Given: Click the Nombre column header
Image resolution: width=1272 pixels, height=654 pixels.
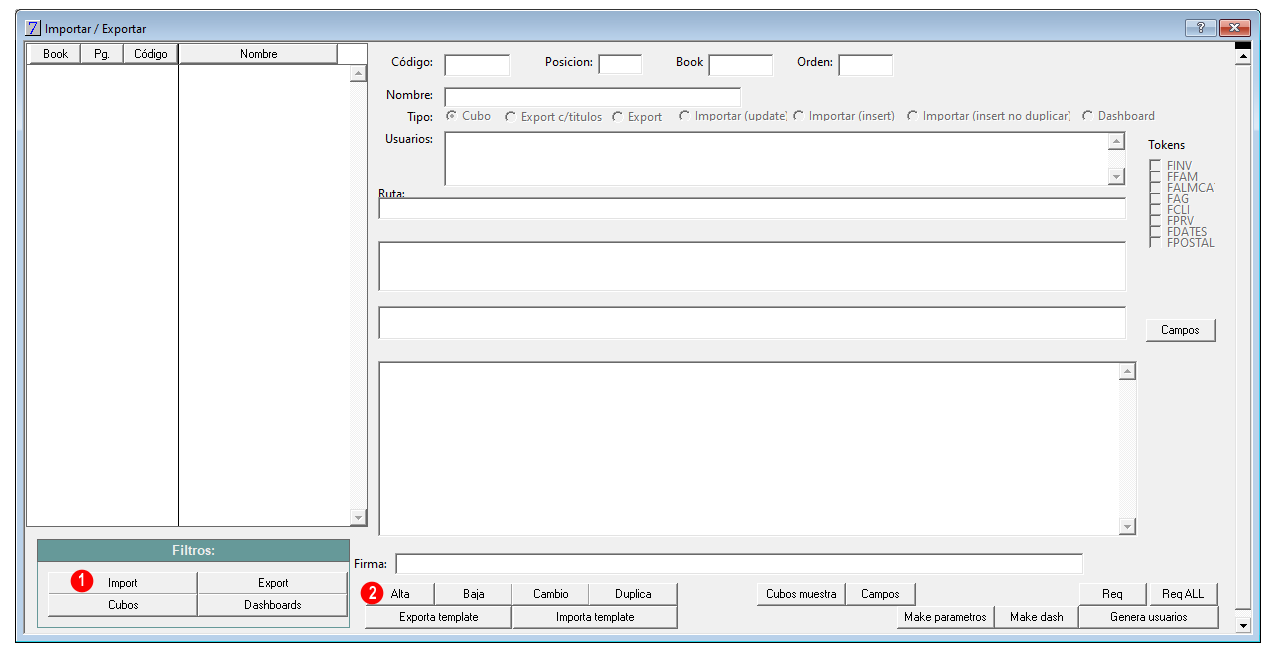Looking at the screenshot, I should click(x=258, y=54).
